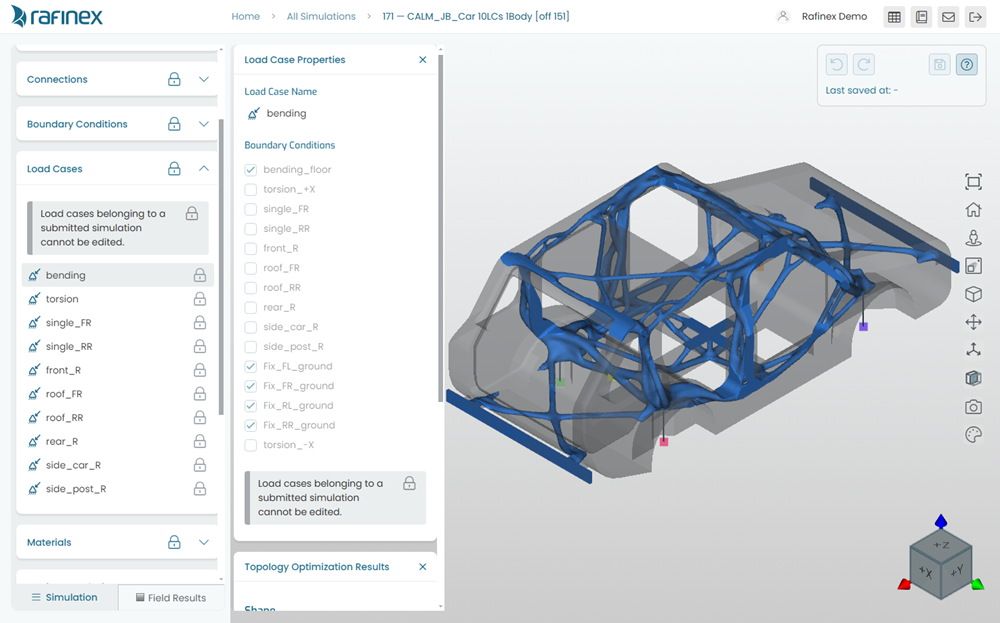
Task: Switch to the Simulation tab
Action: tap(65, 597)
